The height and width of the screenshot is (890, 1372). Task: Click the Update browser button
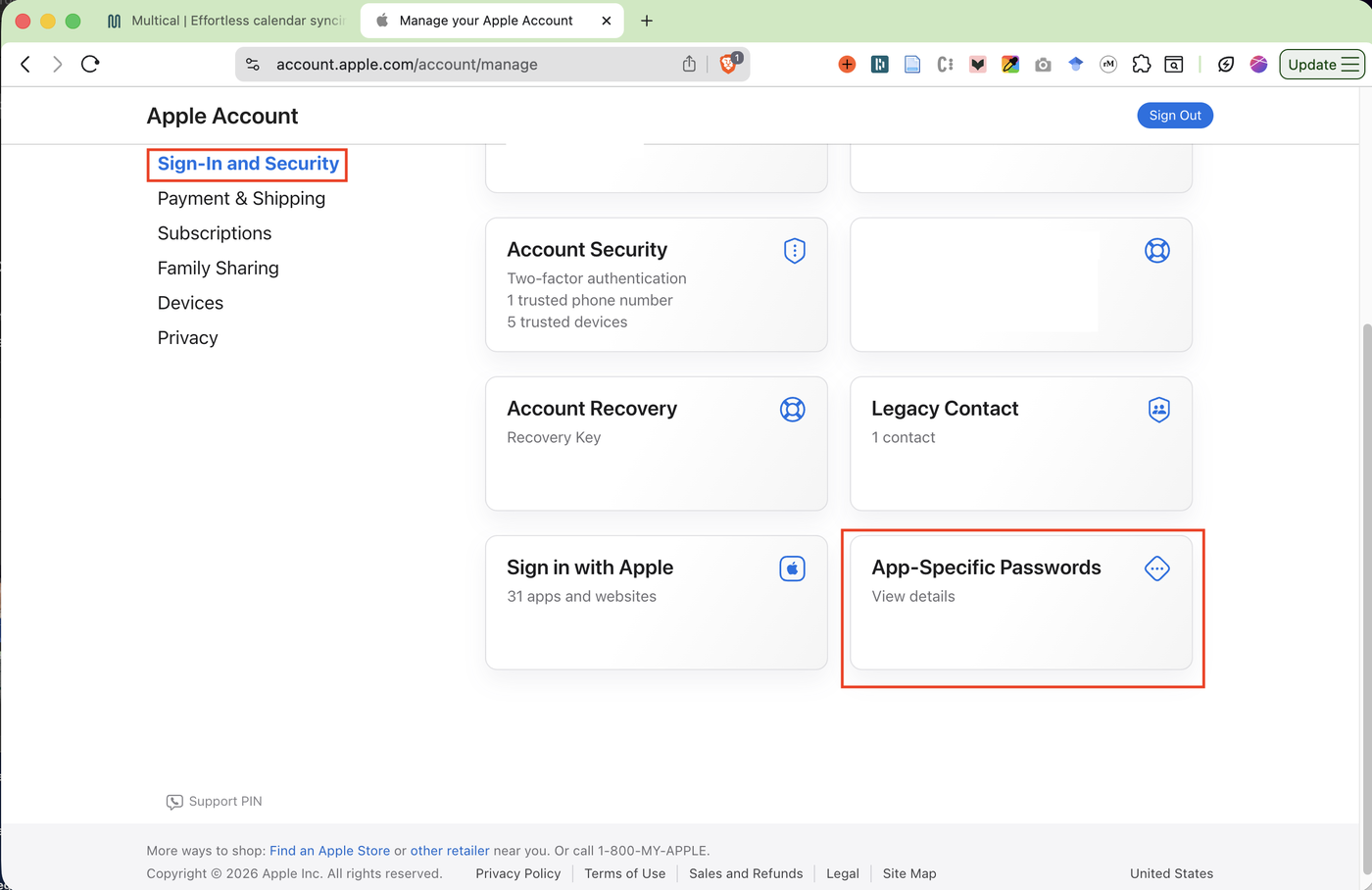click(x=1321, y=65)
